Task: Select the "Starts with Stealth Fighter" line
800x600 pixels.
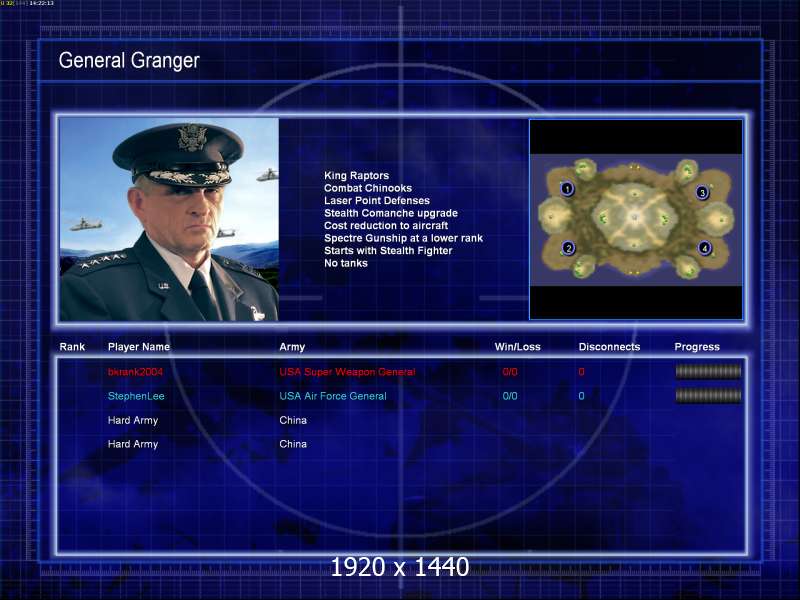Action: coord(388,251)
